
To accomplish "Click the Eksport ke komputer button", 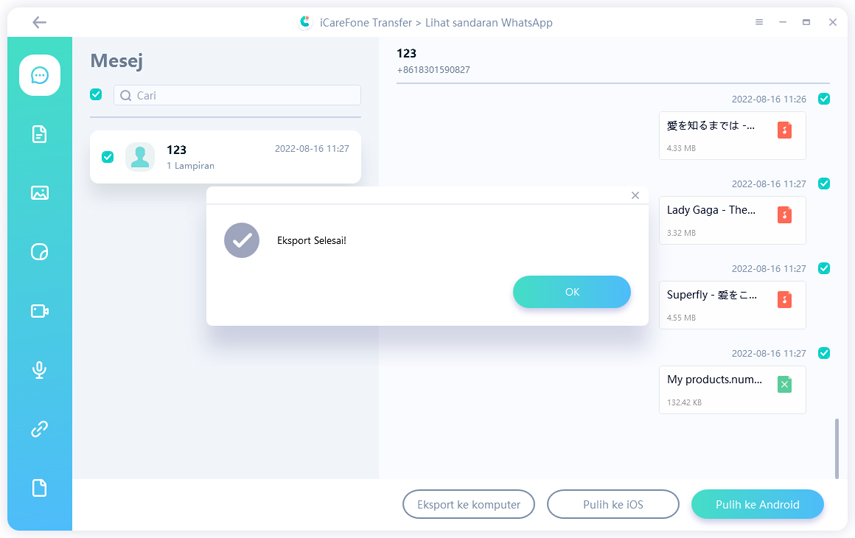I will click(468, 505).
